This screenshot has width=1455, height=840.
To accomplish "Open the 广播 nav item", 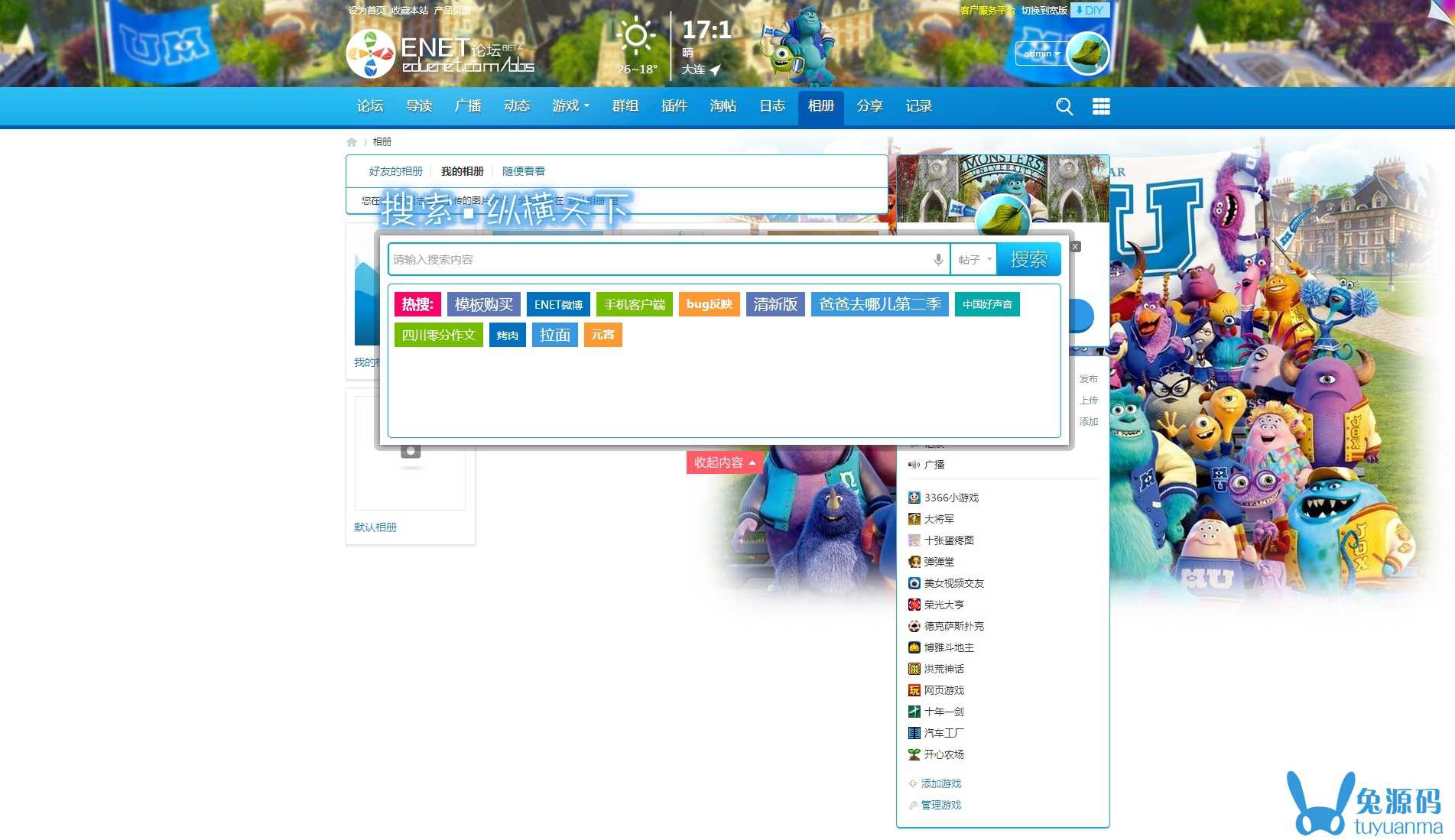I will click(468, 106).
